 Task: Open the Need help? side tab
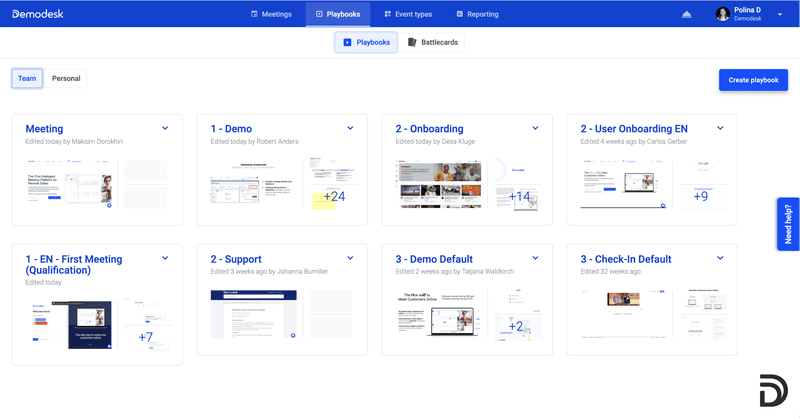pos(788,224)
